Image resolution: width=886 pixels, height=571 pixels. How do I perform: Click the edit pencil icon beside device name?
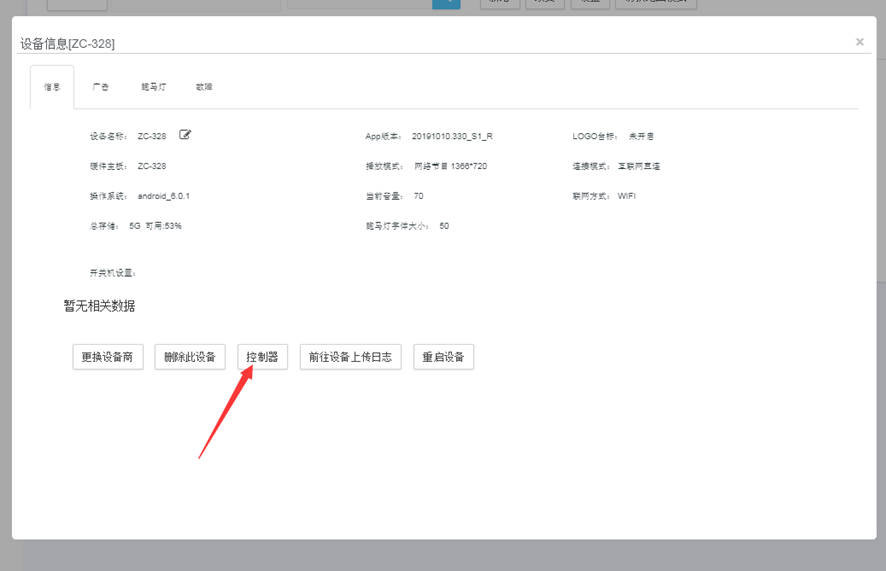point(185,135)
